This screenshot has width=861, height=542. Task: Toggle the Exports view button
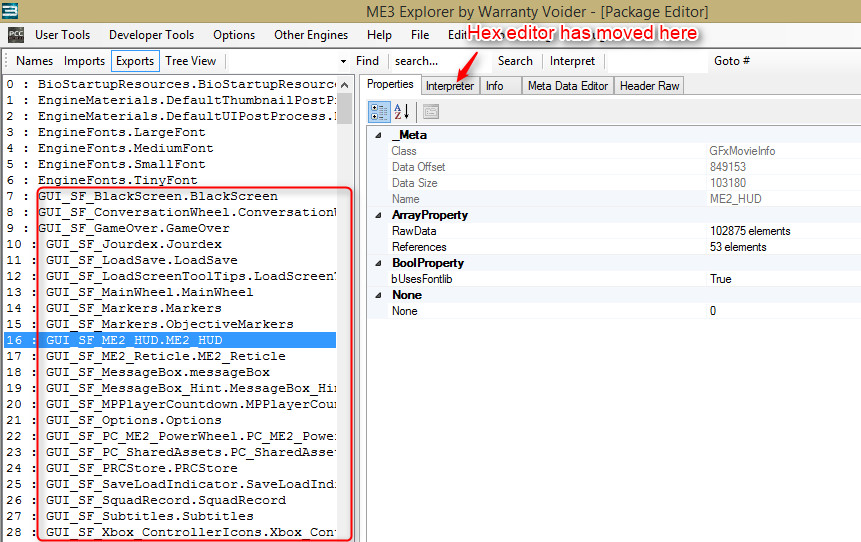tap(134, 61)
